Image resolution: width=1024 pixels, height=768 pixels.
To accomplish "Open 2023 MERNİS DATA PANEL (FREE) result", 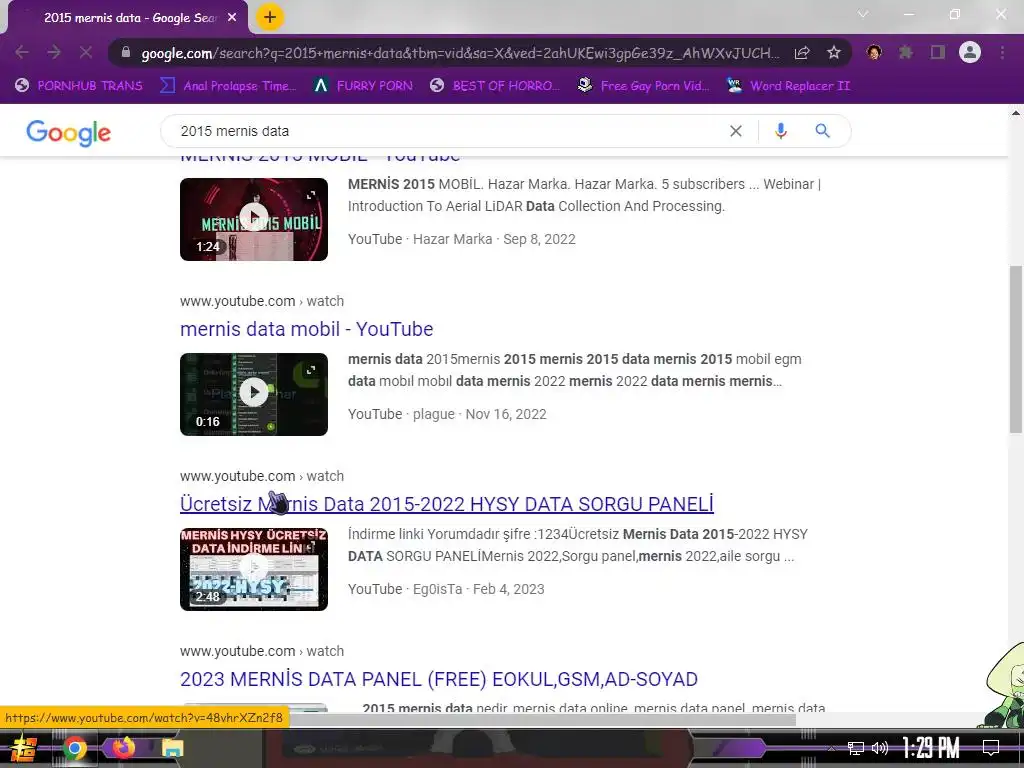I will tap(439, 679).
